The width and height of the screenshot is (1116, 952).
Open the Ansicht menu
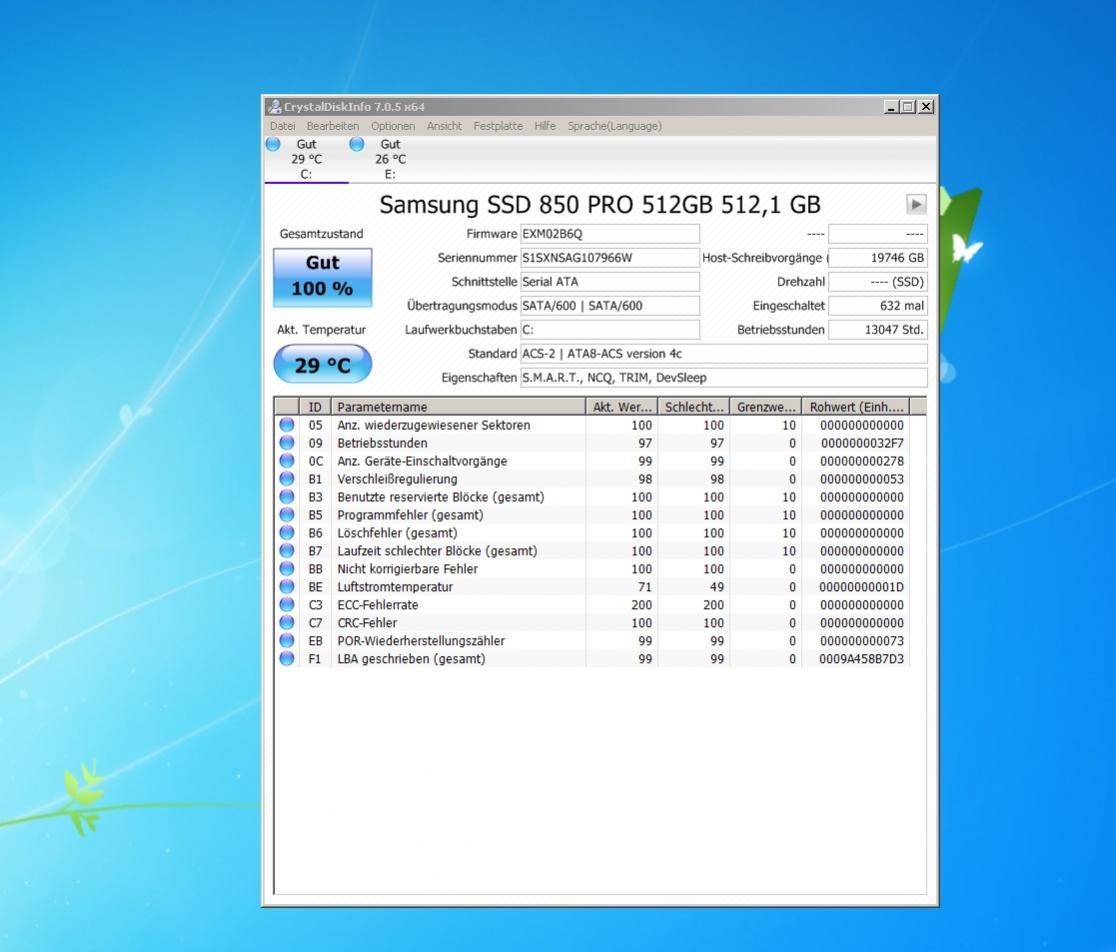[x=444, y=126]
